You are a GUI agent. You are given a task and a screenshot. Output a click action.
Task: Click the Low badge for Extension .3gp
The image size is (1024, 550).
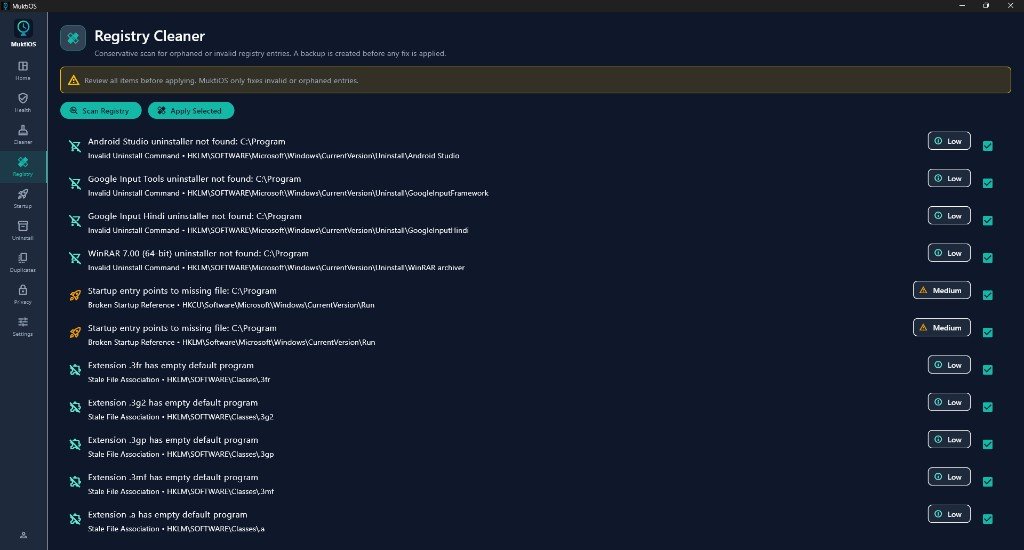click(x=949, y=439)
